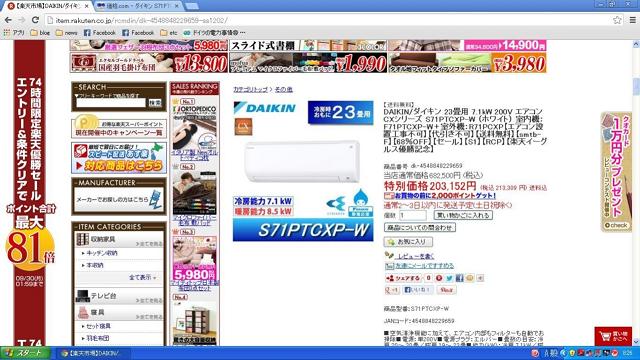Share on Twitter bird icon

tap(449, 278)
